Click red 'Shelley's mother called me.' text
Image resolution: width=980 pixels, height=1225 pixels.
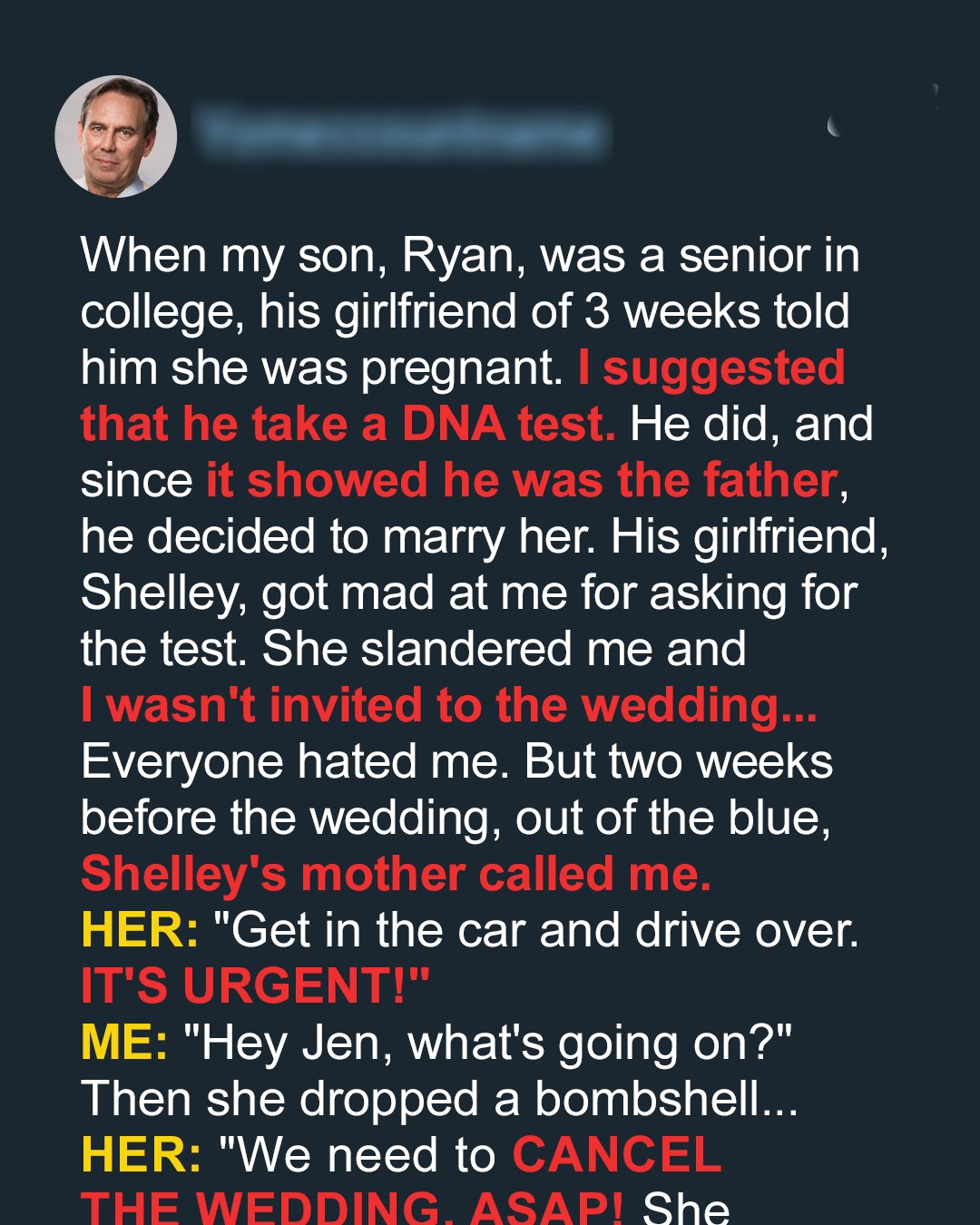(x=396, y=874)
